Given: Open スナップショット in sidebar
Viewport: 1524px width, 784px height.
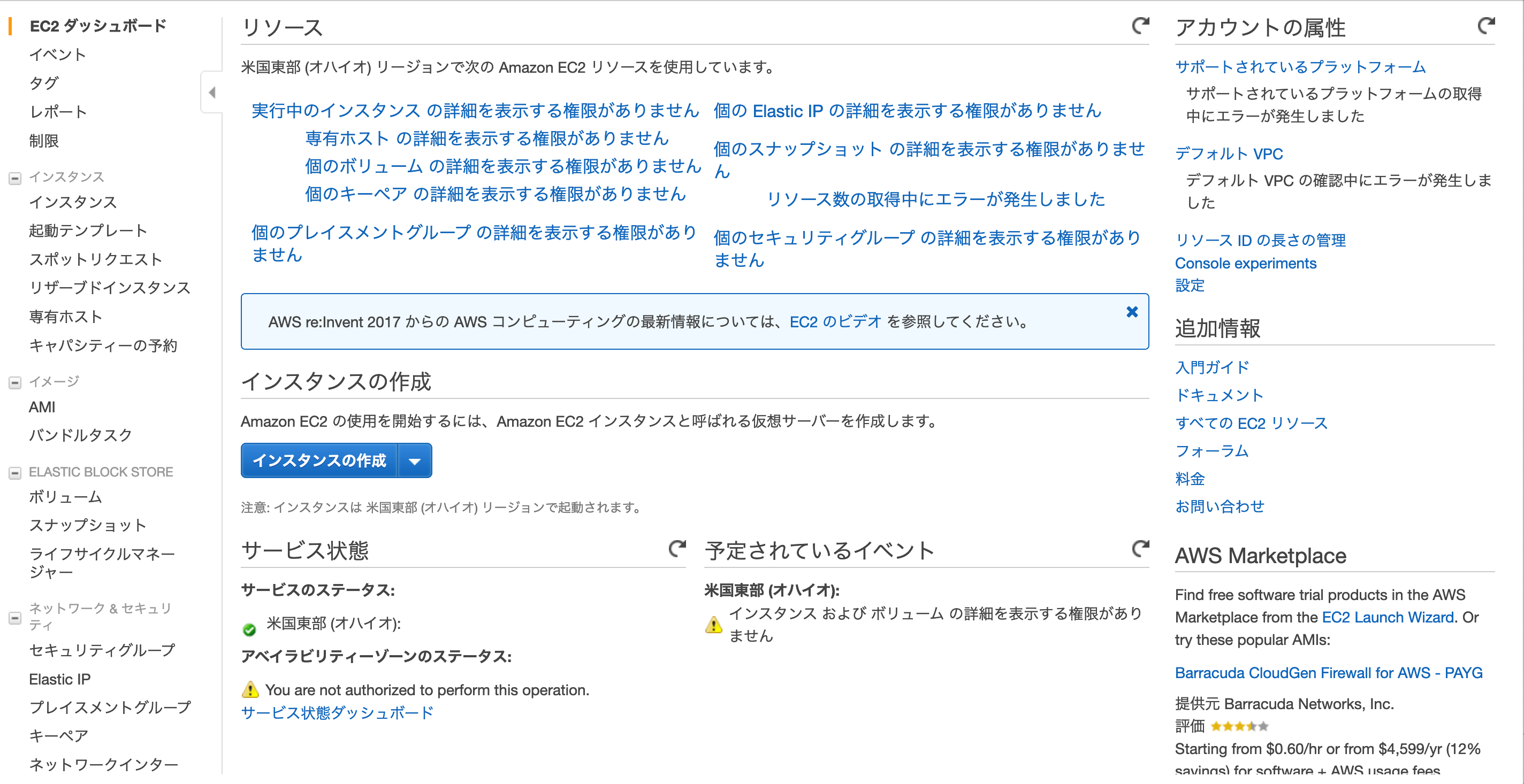Looking at the screenshot, I should pos(88,525).
